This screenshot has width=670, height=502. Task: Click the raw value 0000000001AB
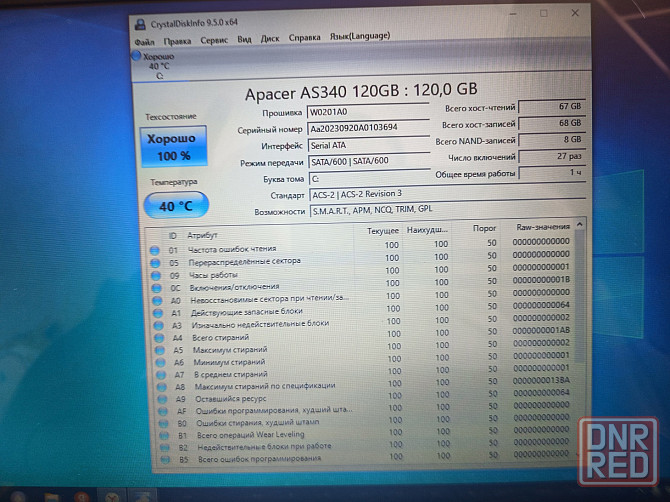click(x=541, y=330)
